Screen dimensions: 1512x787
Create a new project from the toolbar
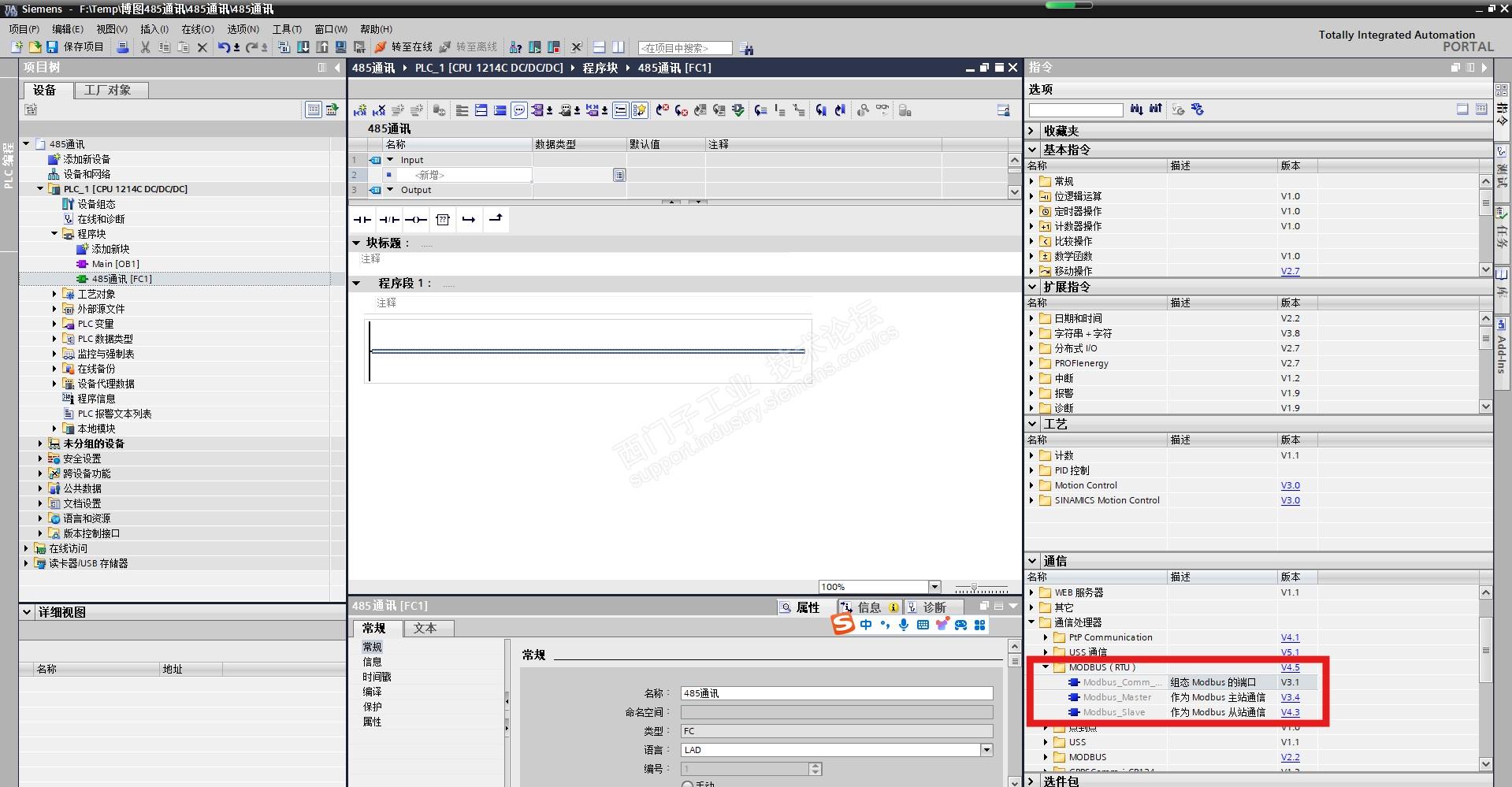tap(17, 47)
